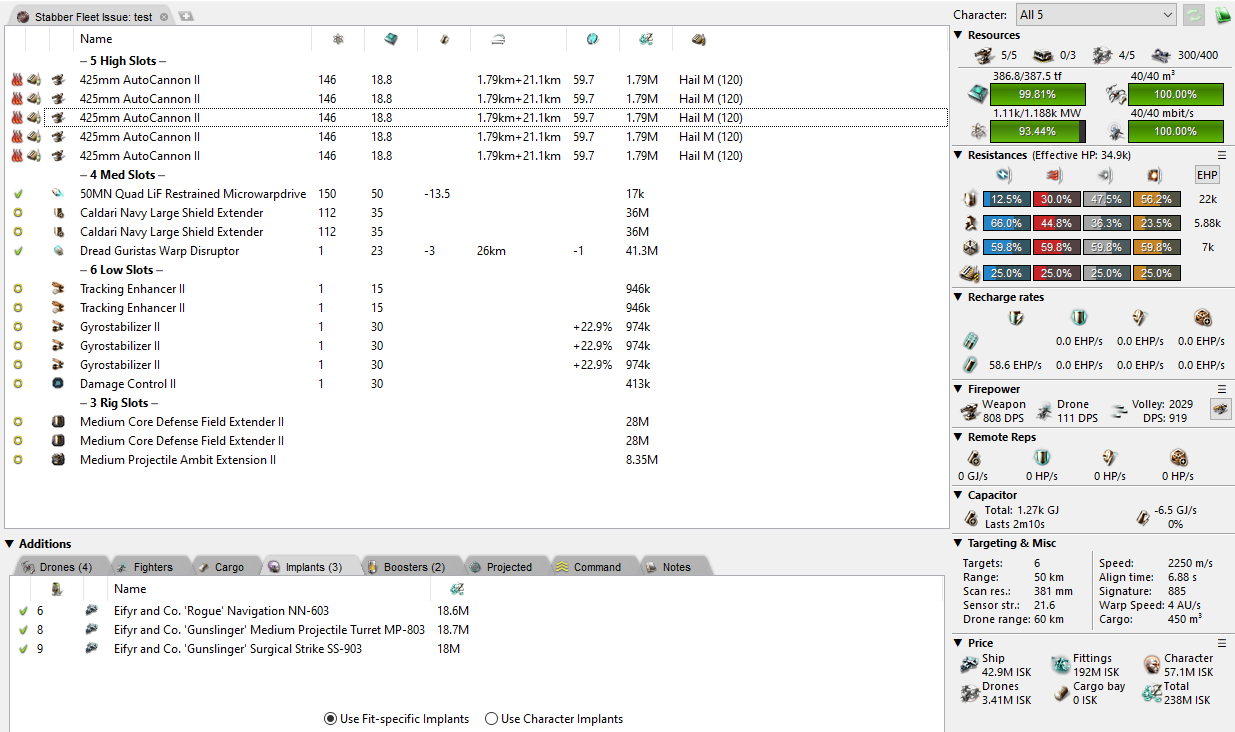This screenshot has height=732, width=1235.
Task: Collapse the Additions section
Action: click(10, 544)
